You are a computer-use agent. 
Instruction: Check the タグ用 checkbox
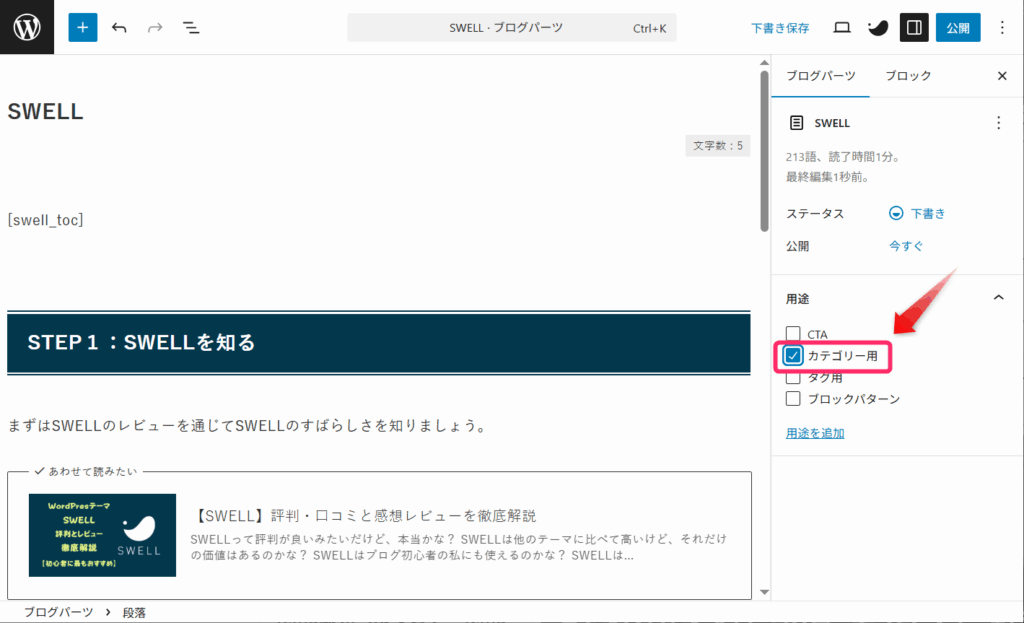pos(793,377)
